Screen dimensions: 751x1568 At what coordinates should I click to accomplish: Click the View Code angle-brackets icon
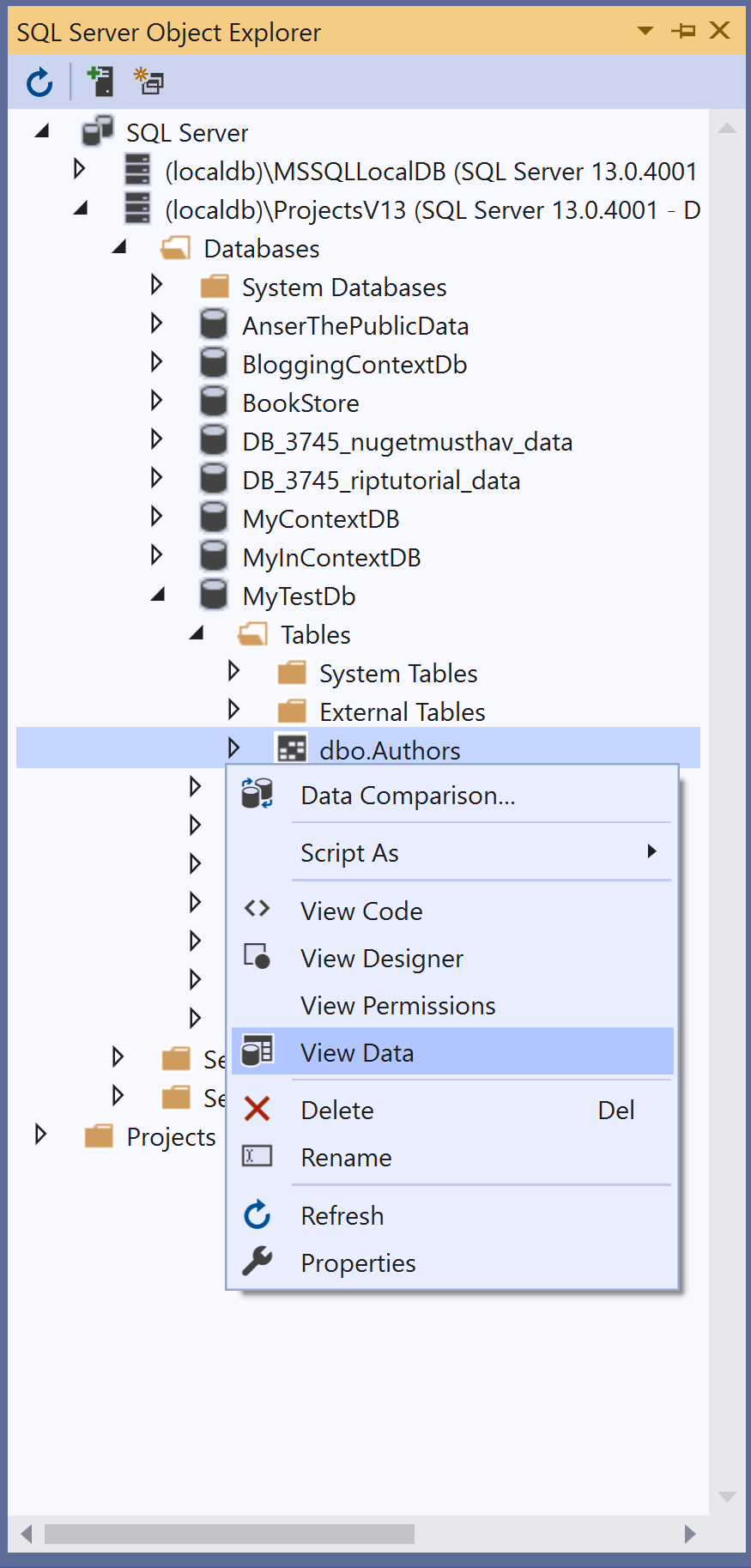257,908
